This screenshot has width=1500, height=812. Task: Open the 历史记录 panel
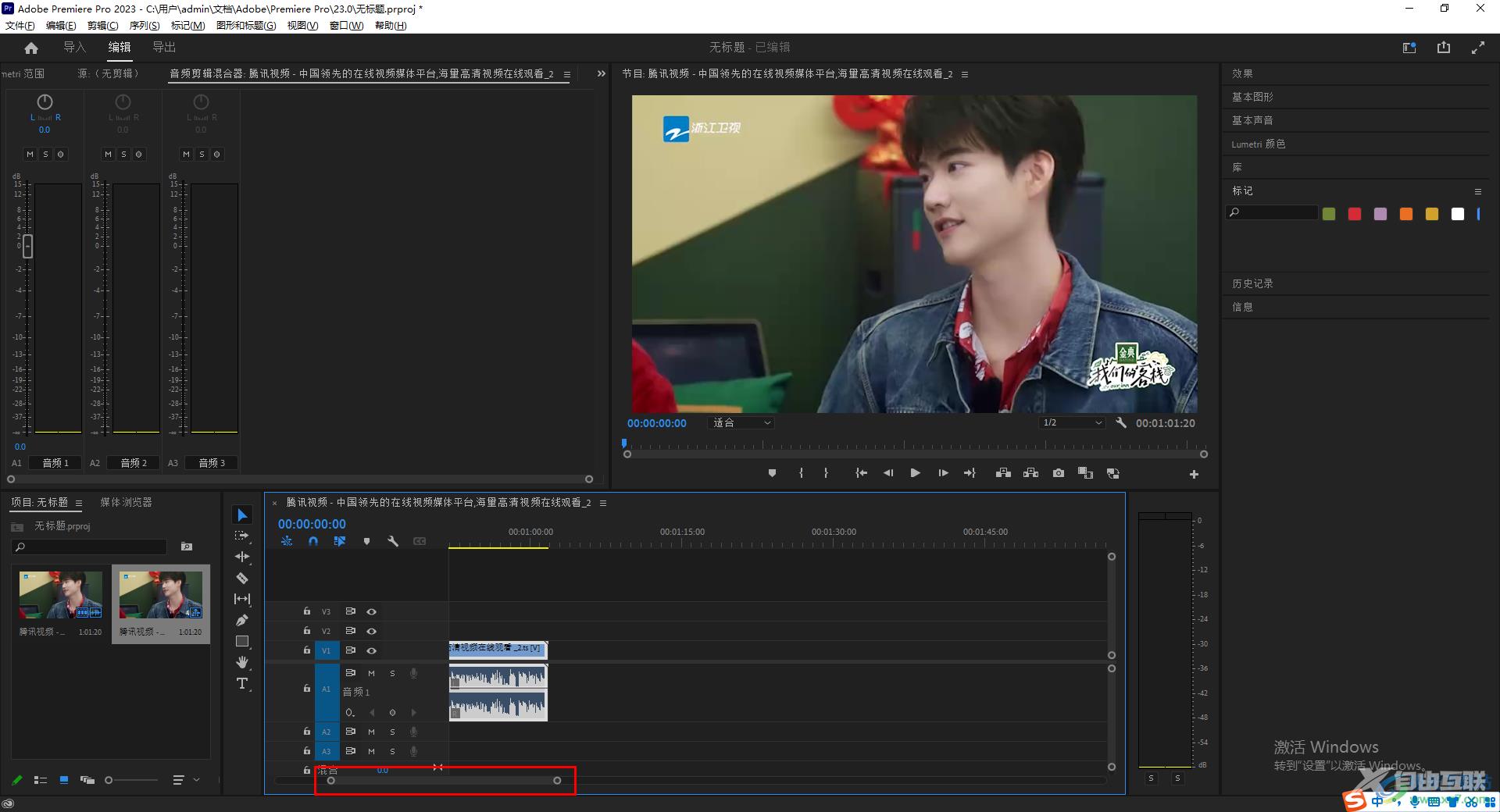tap(1252, 283)
